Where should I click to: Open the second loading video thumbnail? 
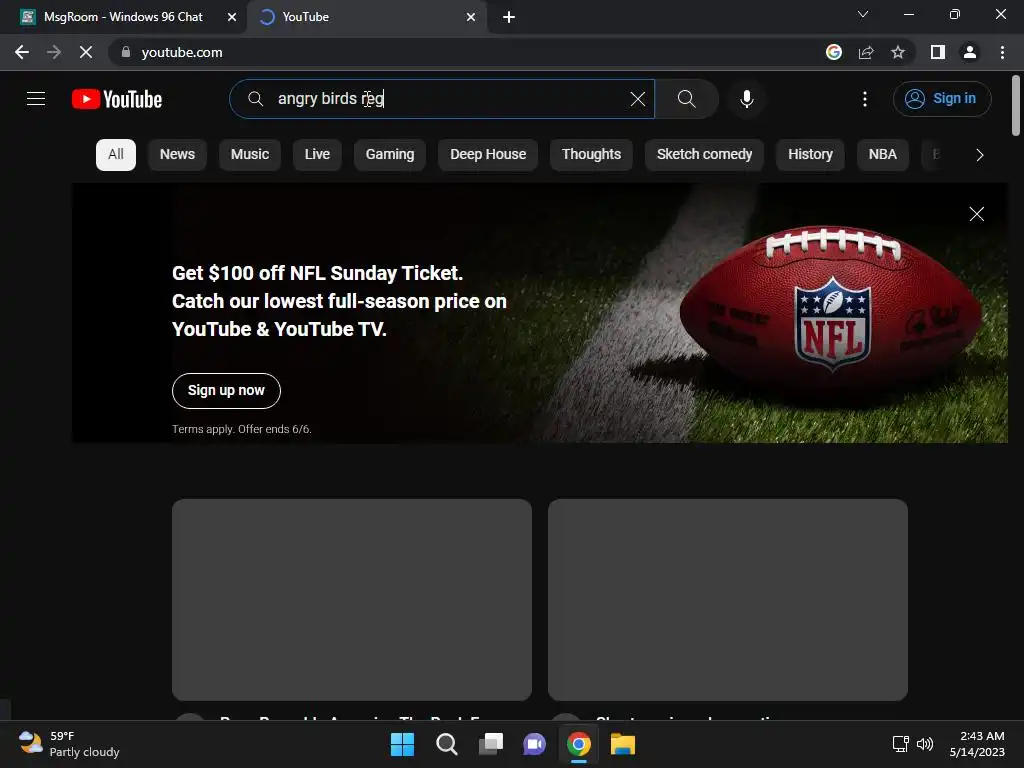tap(728, 600)
